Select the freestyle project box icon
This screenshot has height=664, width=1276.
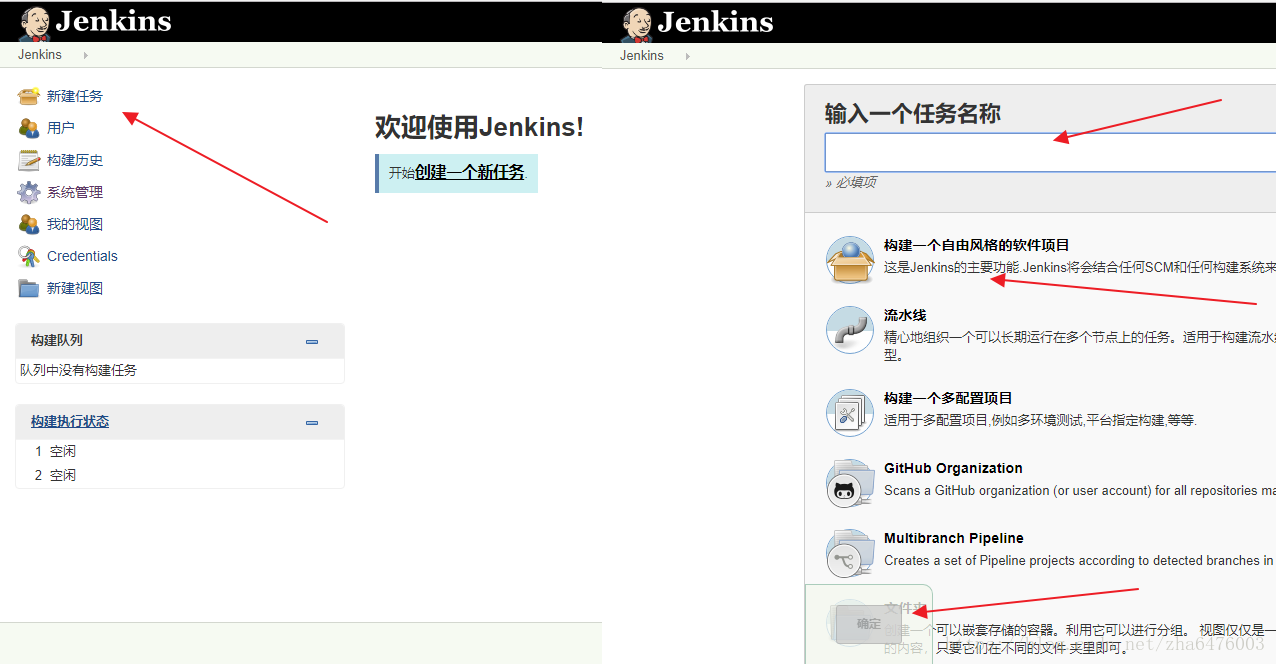[850, 260]
